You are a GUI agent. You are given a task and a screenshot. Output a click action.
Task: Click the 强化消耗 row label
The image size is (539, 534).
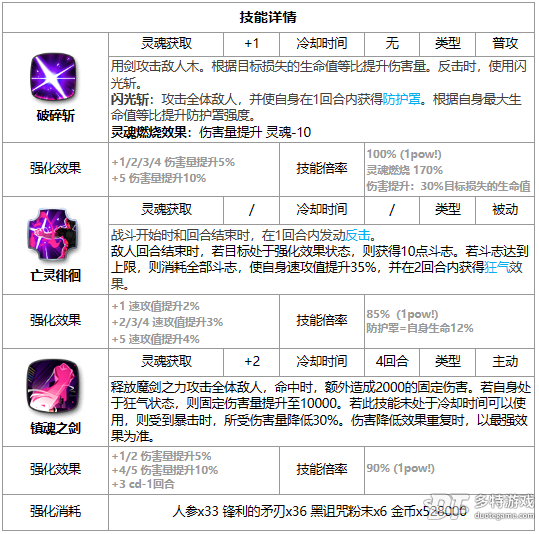[x=55, y=512]
